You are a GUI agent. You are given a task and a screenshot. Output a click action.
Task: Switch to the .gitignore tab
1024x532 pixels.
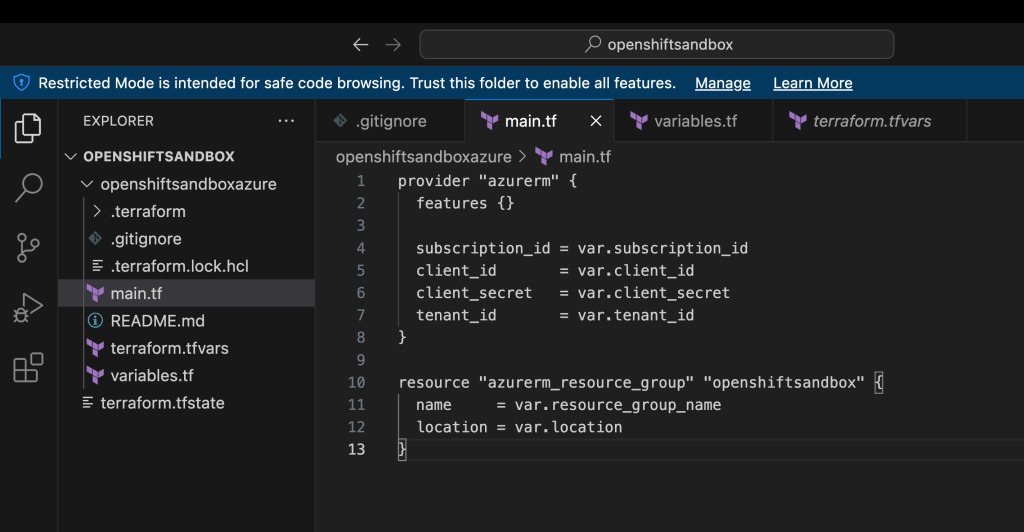(x=390, y=121)
